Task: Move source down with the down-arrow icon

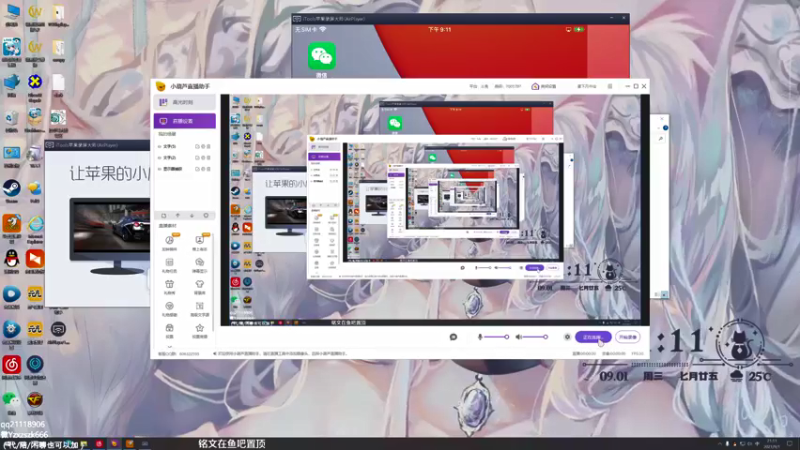Action: (x=192, y=216)
